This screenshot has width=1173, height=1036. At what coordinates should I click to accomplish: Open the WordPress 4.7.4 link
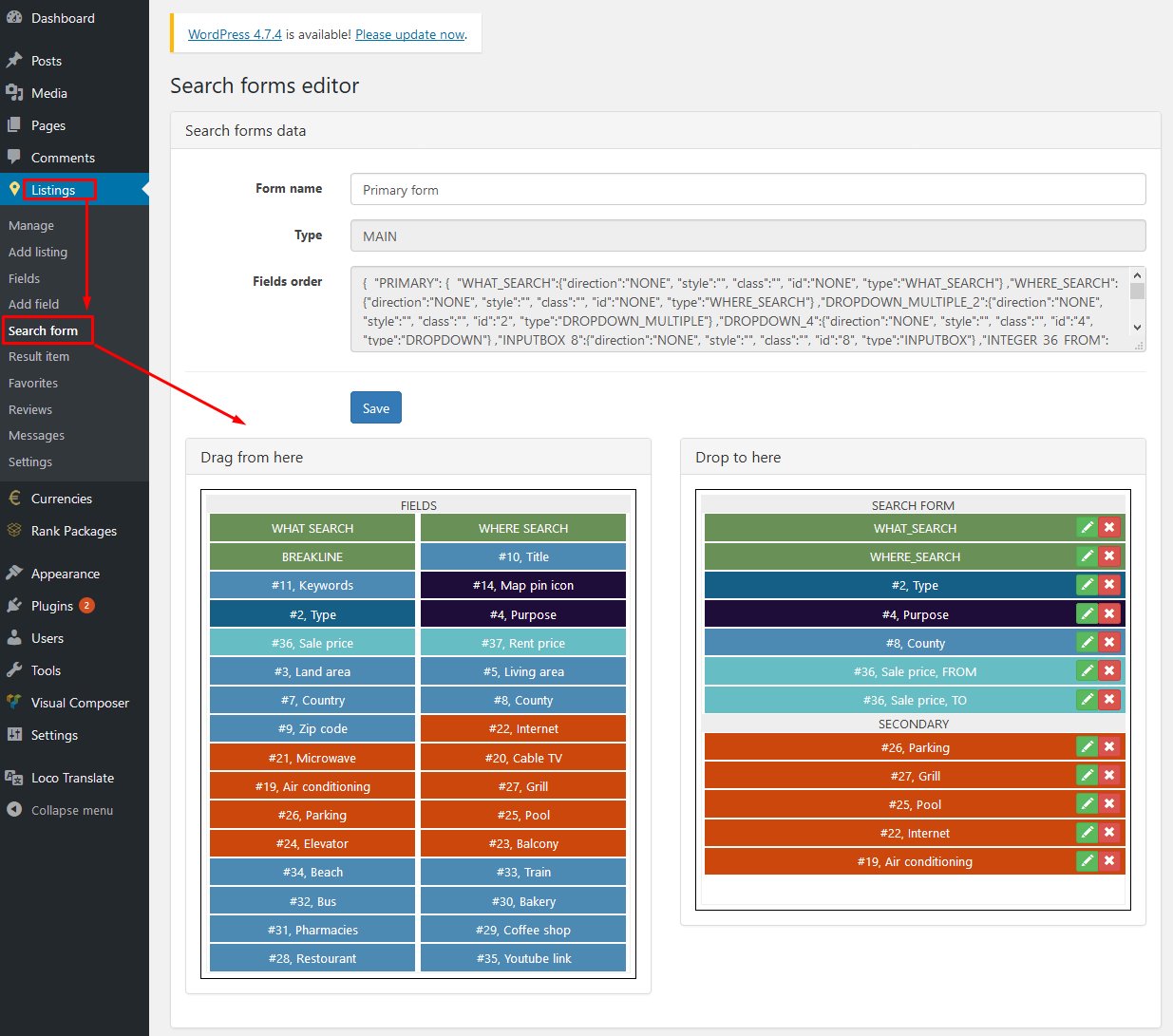235,34
